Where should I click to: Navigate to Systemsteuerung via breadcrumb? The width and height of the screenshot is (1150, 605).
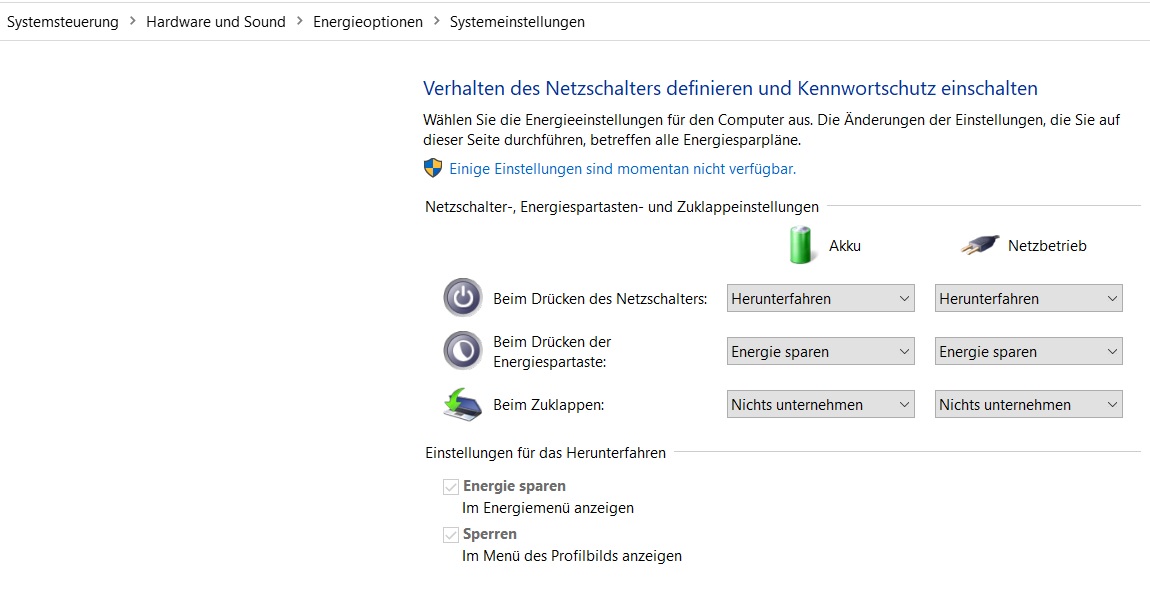pyautogui.click(x=63, y=20)
